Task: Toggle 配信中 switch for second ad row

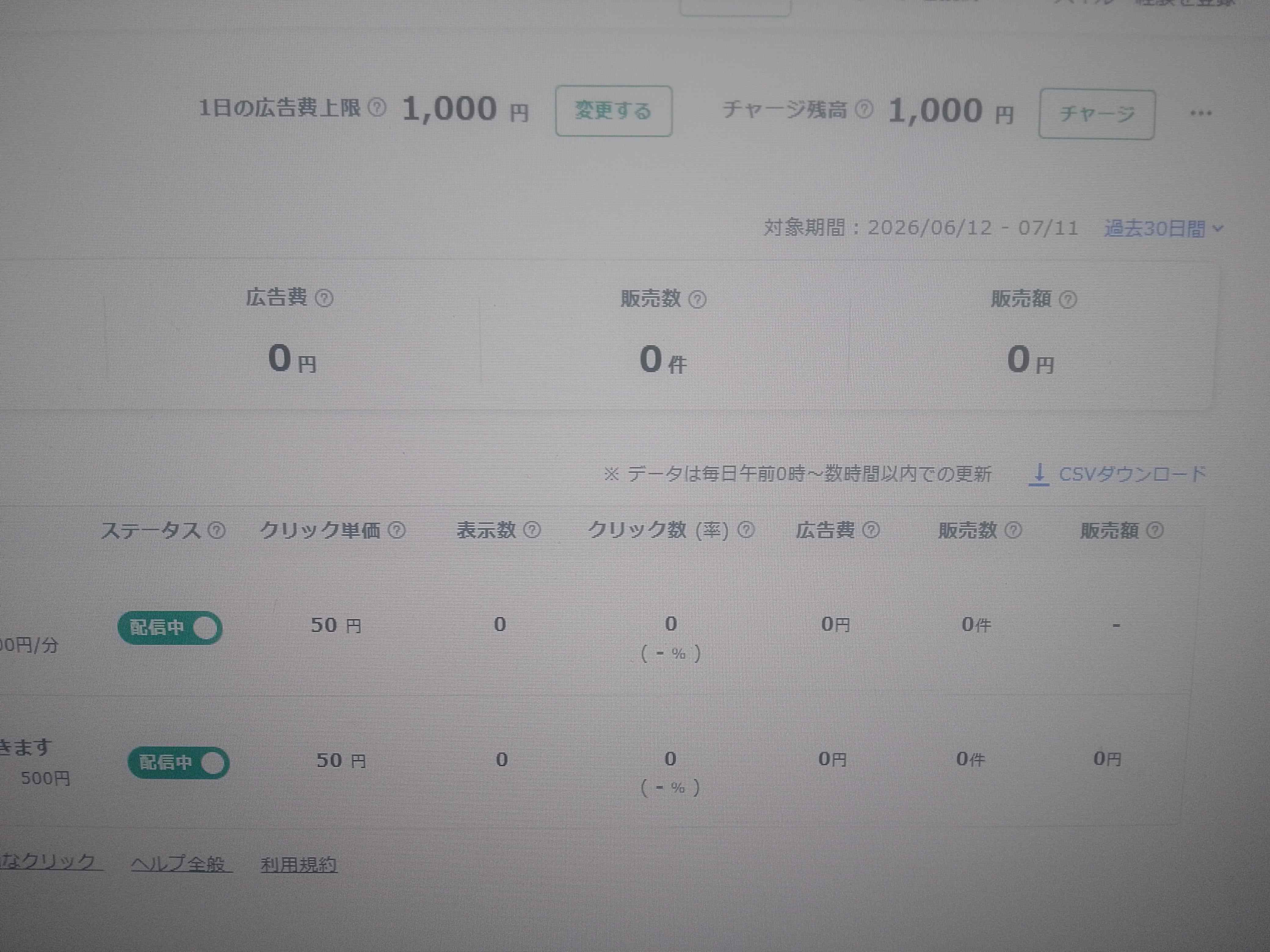Action: [x=179, y=763]
